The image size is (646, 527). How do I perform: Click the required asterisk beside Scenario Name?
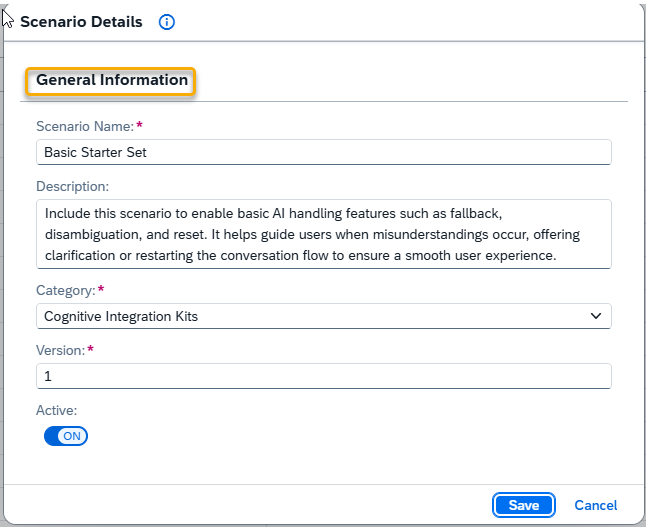(139, 125)
